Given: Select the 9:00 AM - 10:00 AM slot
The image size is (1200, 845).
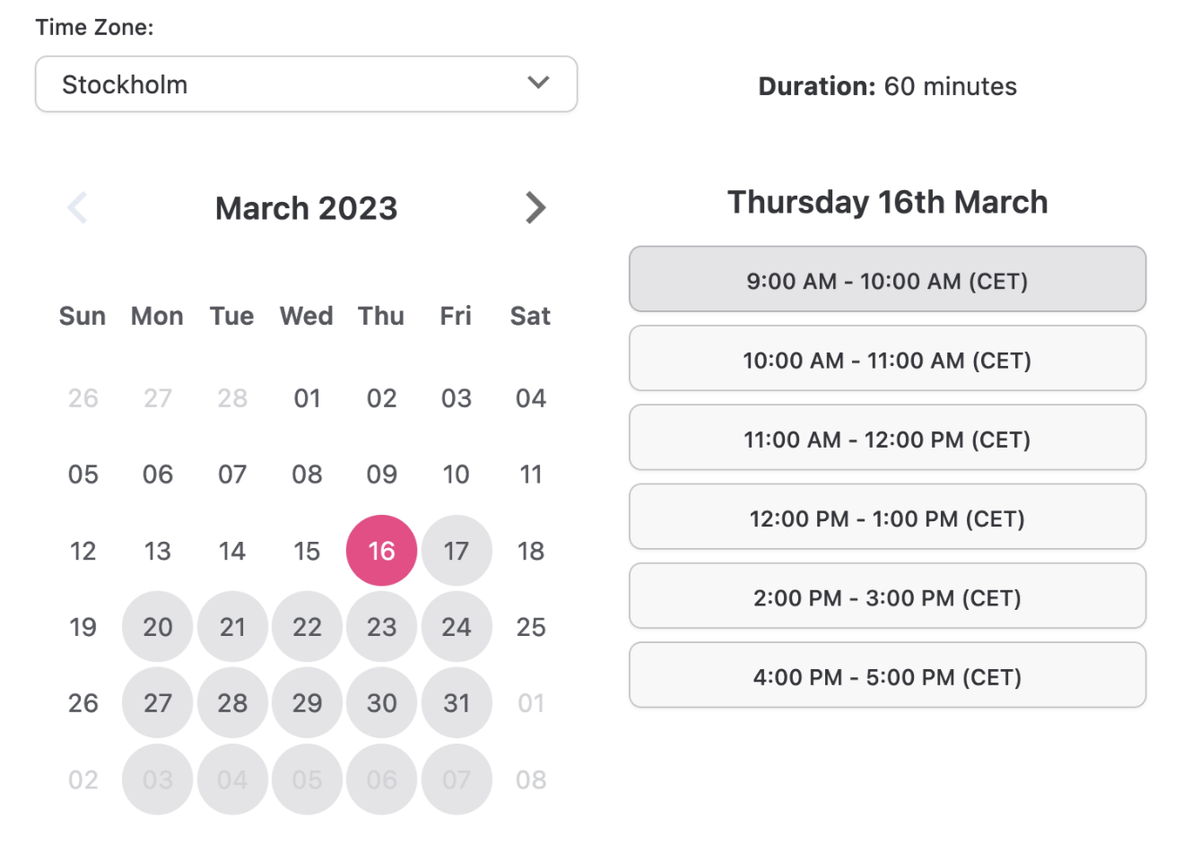Looking at the screenshot, I should [887, 280].
